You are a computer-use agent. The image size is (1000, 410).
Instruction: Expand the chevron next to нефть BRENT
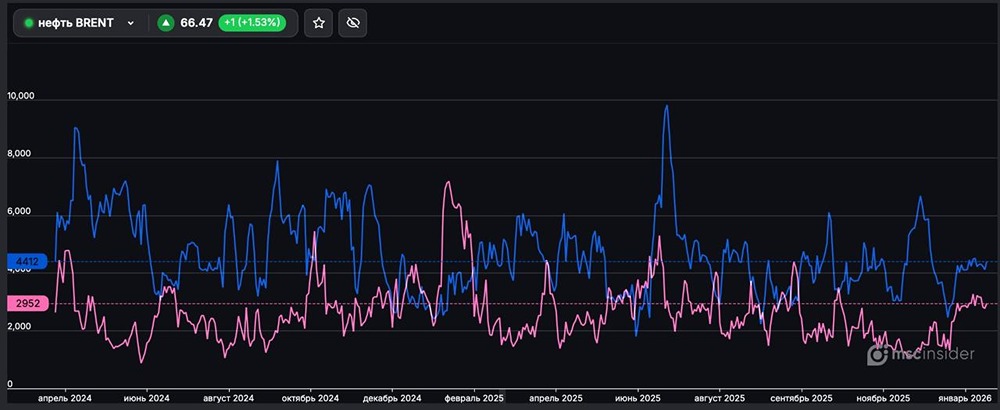point(130,23)
